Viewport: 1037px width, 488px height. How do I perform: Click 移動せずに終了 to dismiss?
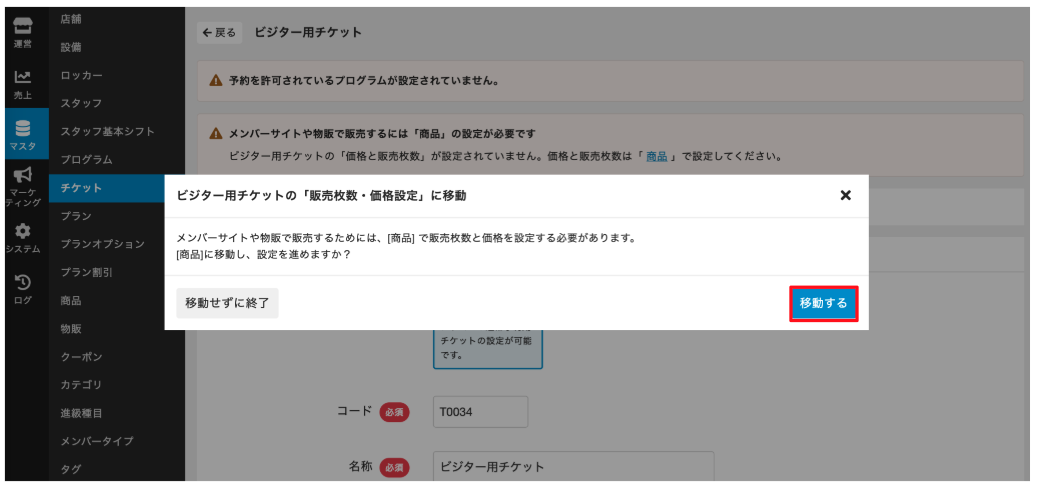(x=227, y=302)
